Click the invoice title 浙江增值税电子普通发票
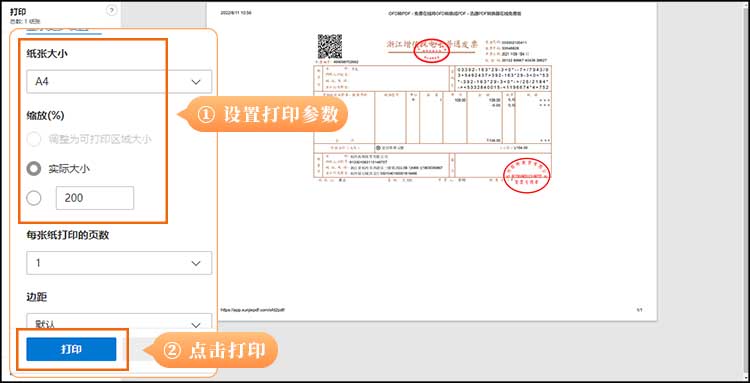 432,44
